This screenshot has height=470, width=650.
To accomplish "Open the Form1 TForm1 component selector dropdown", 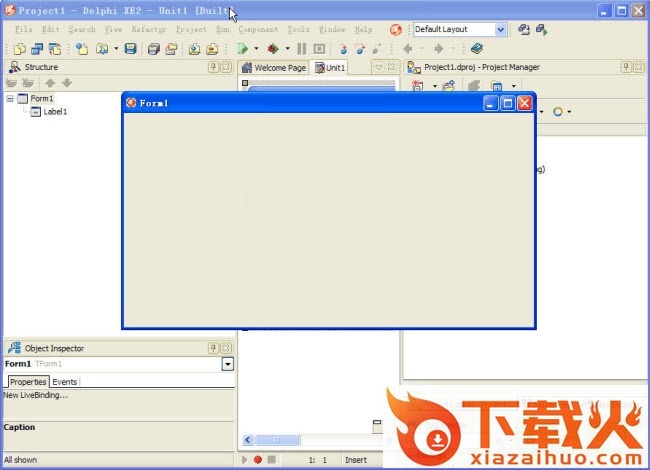I will pos(228,364).
